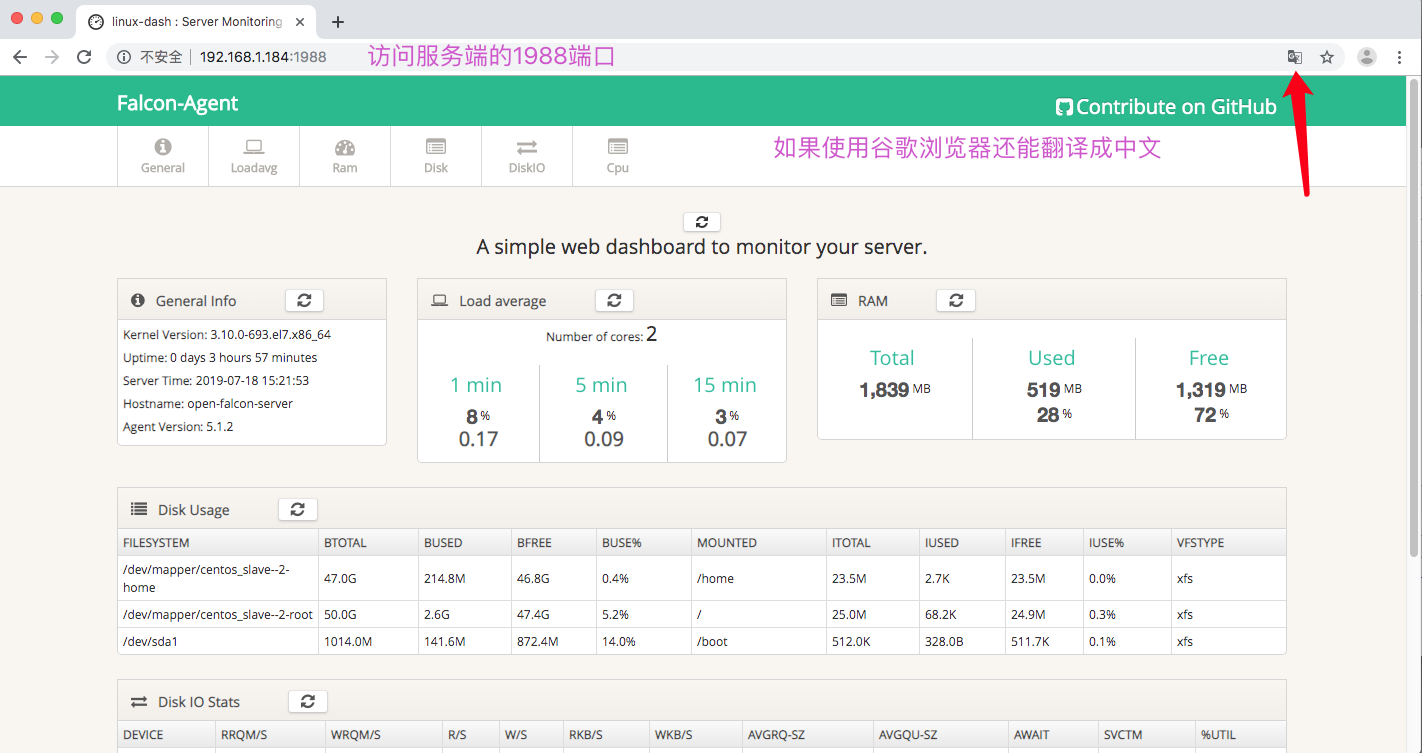Refresh the General Info panel
Viewport: 1422px width, 753px height.
coord(304,300)
